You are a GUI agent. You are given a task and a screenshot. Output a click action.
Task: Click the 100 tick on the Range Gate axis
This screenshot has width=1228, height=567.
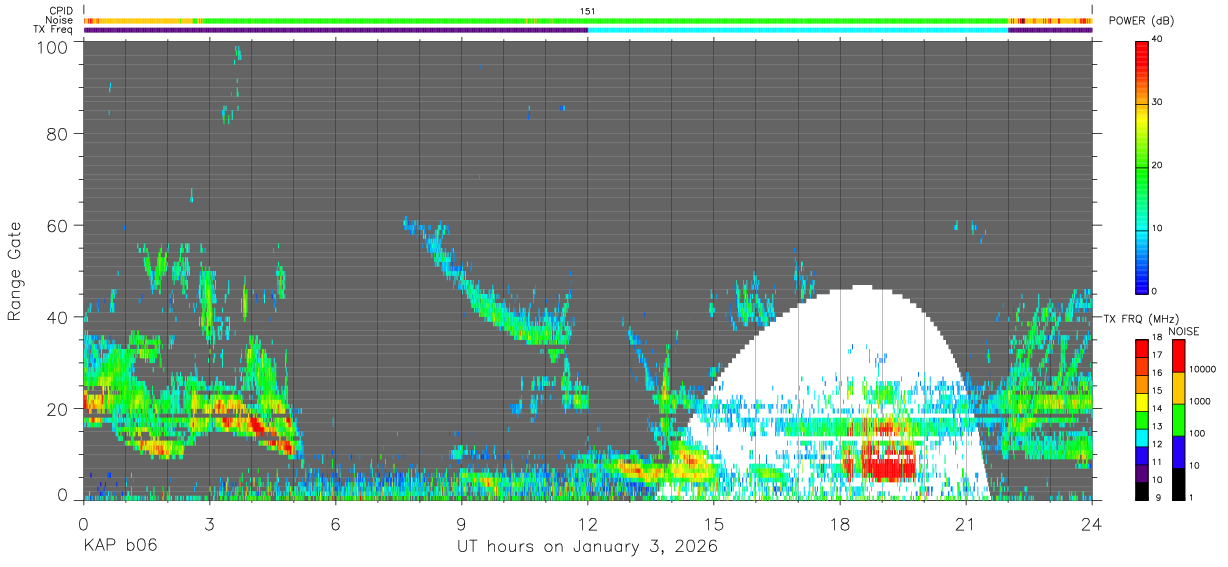pos(52,47)
